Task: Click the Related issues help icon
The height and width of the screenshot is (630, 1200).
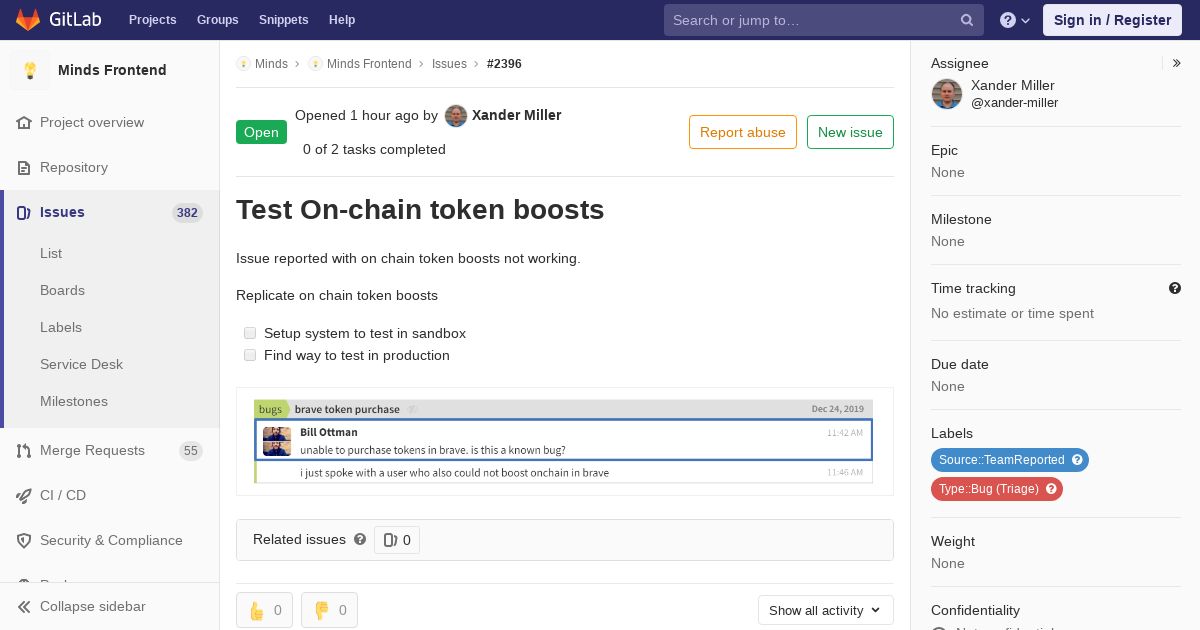Action: 360,539
